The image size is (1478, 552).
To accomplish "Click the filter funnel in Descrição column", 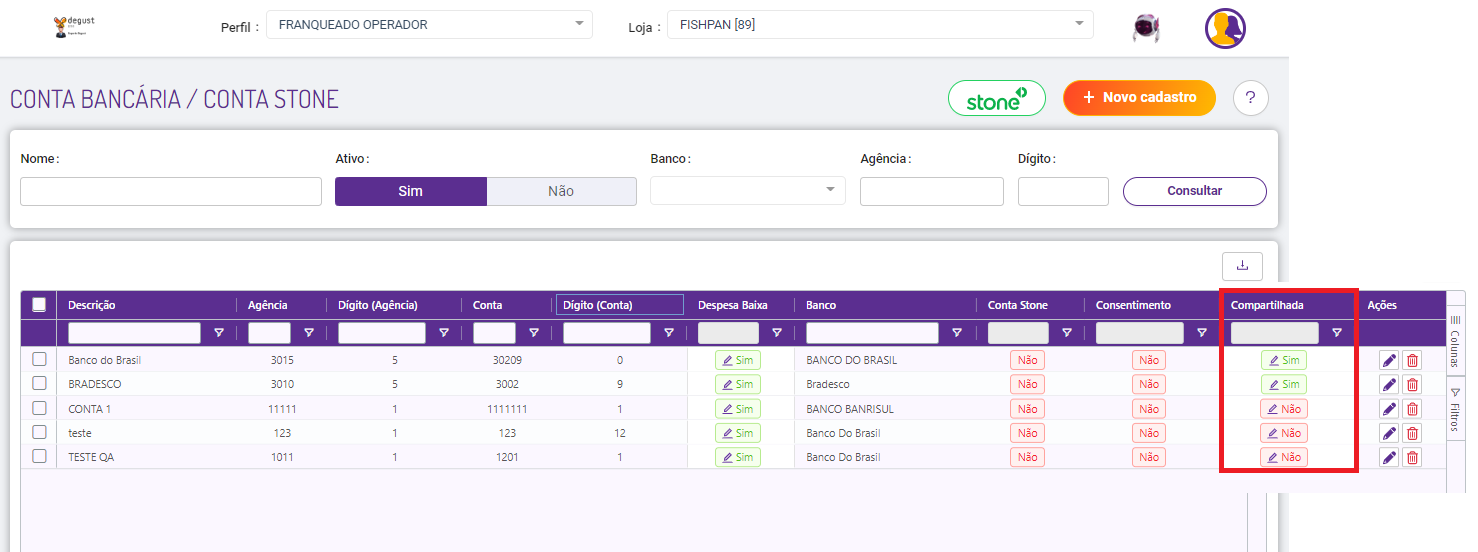I will 219,333.
